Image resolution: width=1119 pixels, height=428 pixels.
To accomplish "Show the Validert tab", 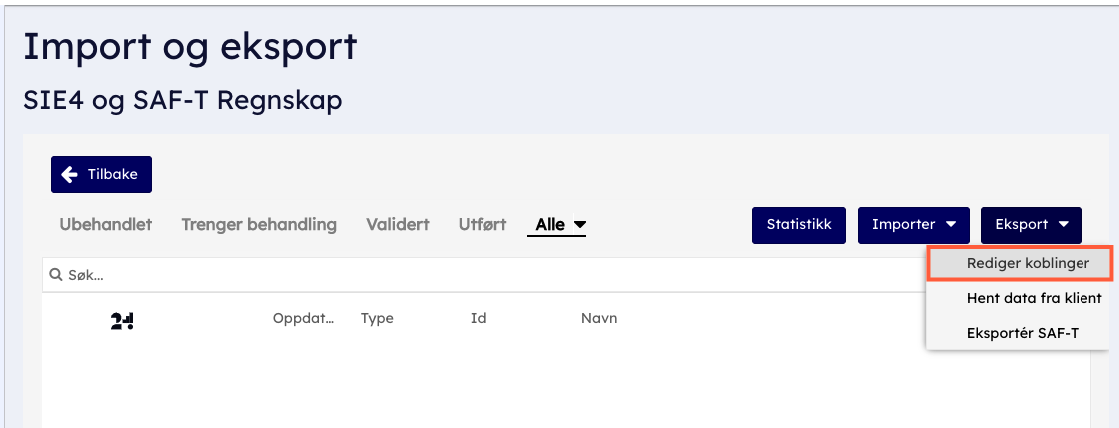I will [x=398, y=225].
